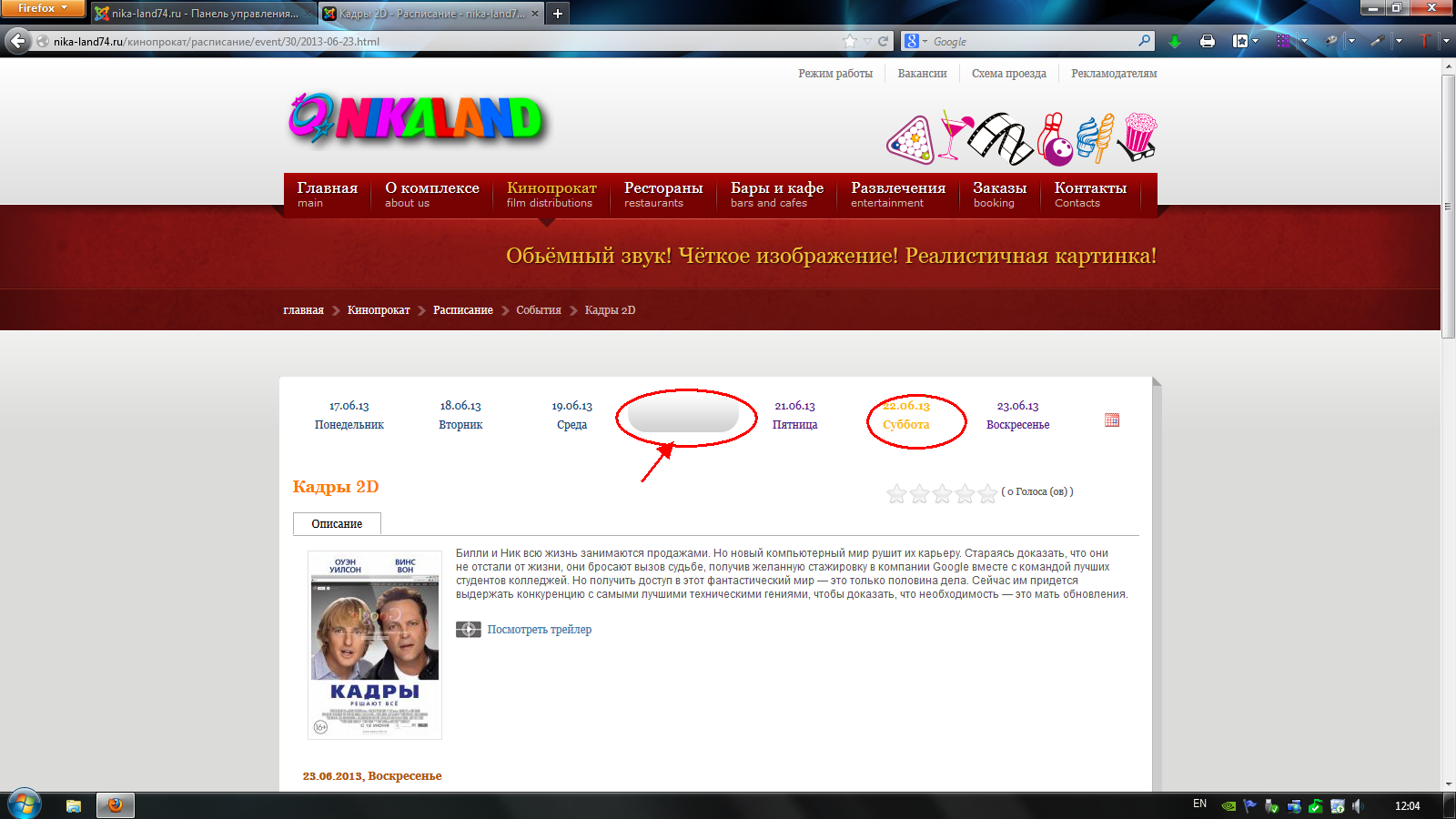
Task: Click the trailer film reel icon
Action: coord(469,630)
